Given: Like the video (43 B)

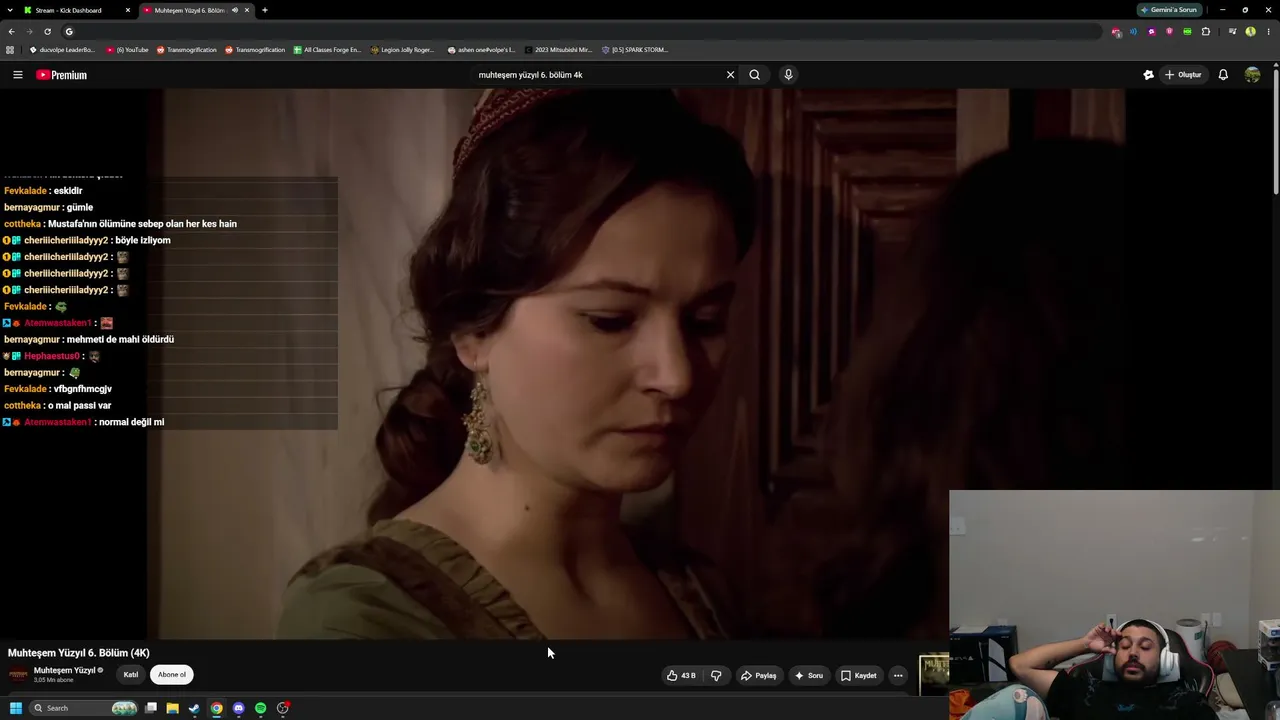Looking at the screenshot, I should 681,676.
